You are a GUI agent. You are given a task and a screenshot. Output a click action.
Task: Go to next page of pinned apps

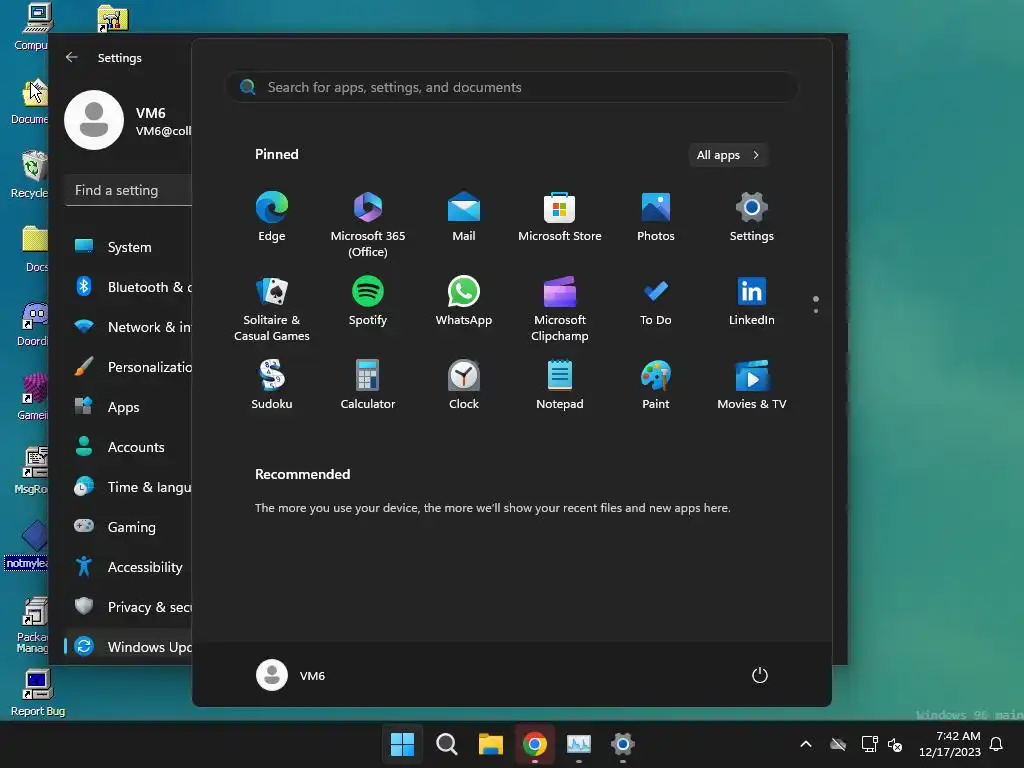point(816,311)
